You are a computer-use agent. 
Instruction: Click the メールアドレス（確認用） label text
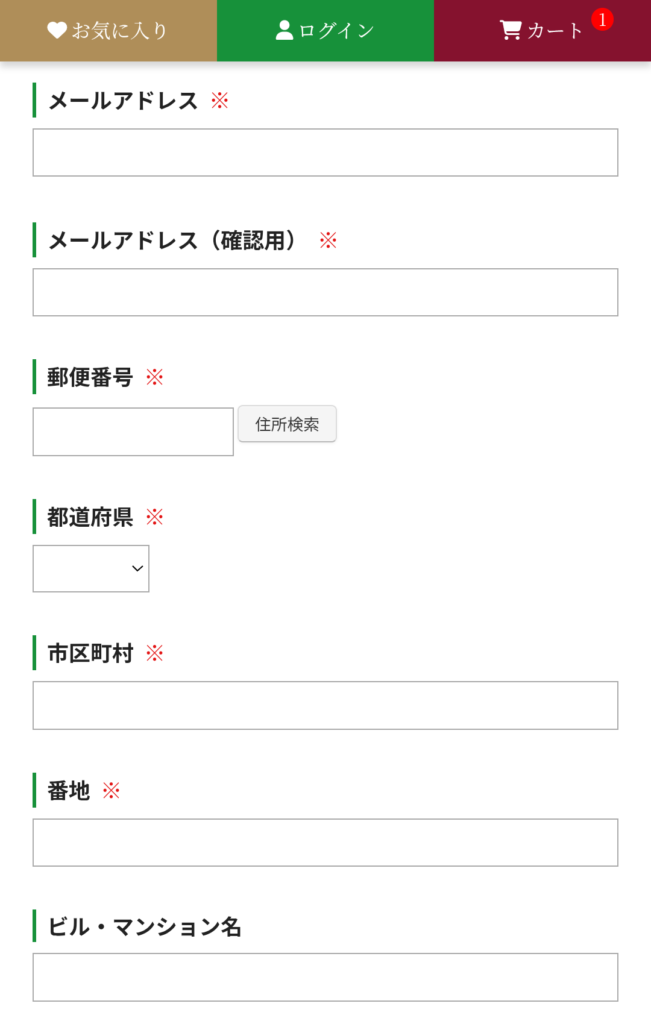173,240
